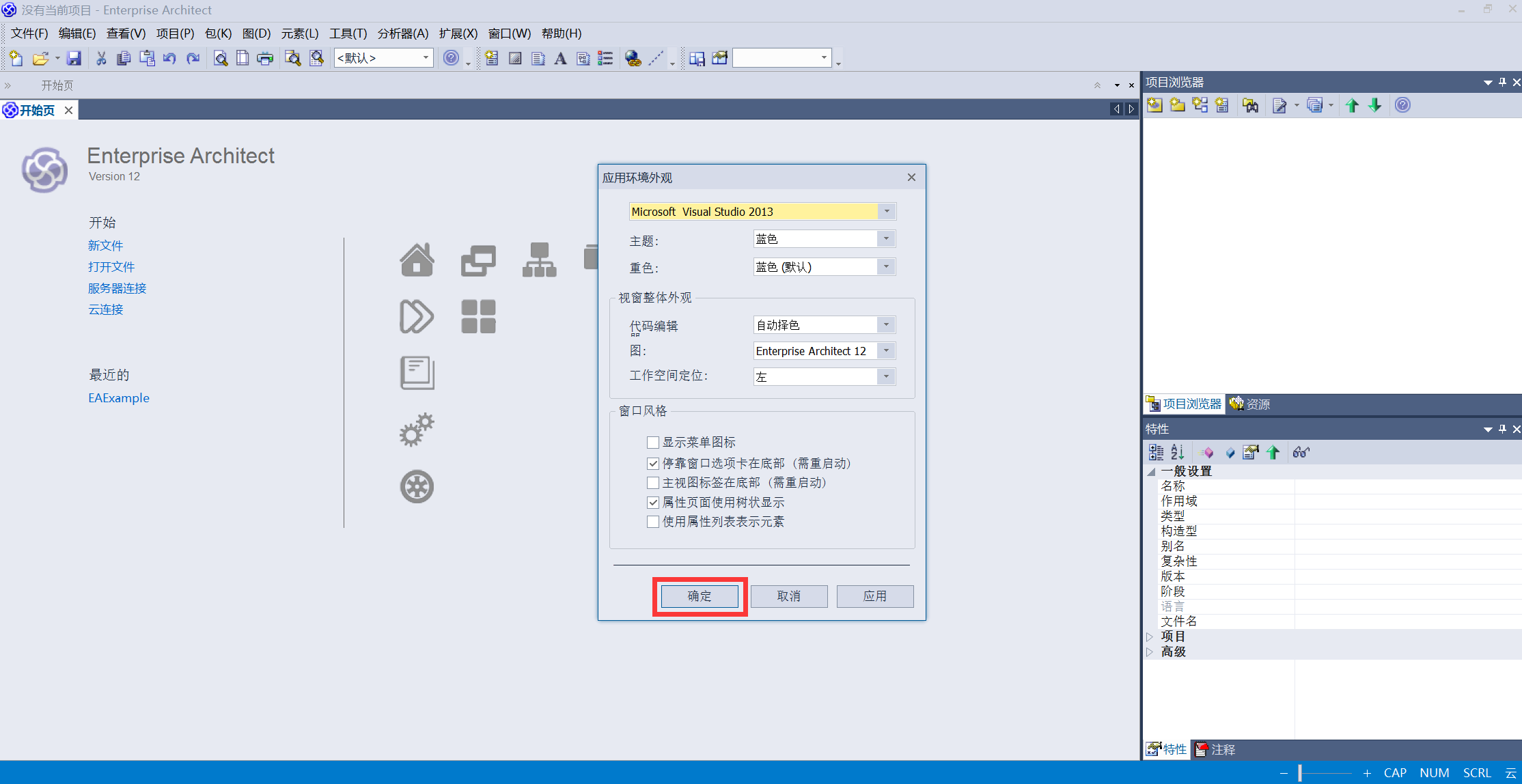Screen dimensions: 1522x784
Task: Click the 应用 button
Action: (x=875, y=596)
